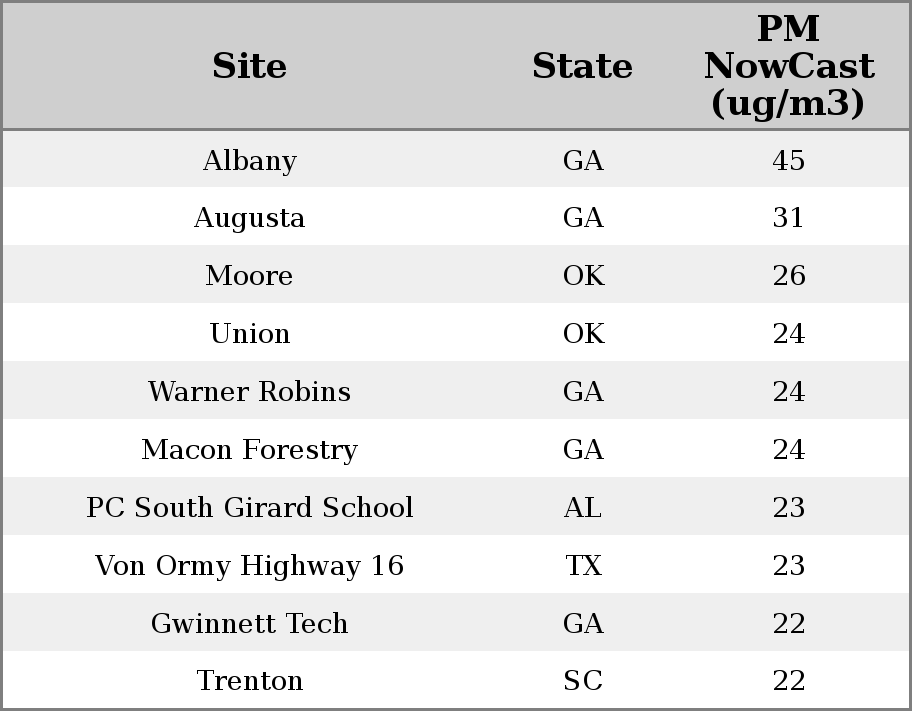
Task: Select the Union site cell
Action: 249,334
